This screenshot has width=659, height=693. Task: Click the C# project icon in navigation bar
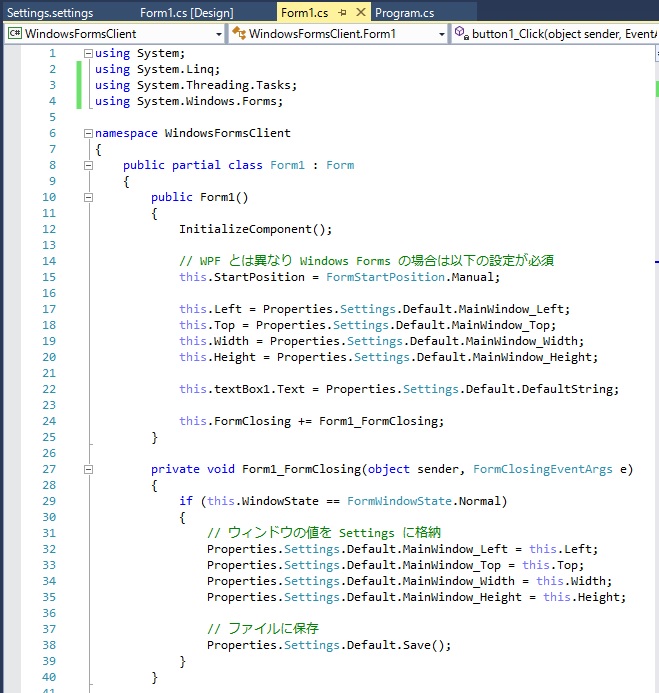(15, 34)
